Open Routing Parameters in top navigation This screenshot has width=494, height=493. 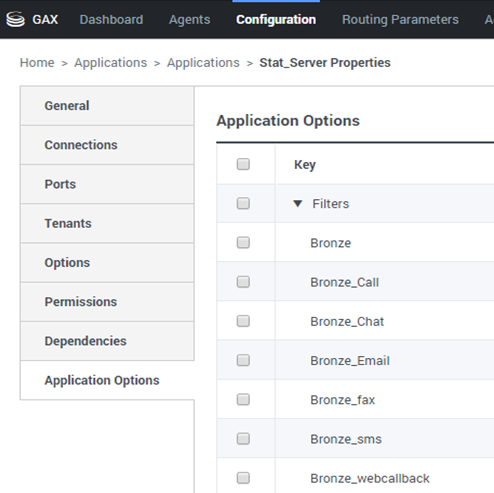pos(400,20)
